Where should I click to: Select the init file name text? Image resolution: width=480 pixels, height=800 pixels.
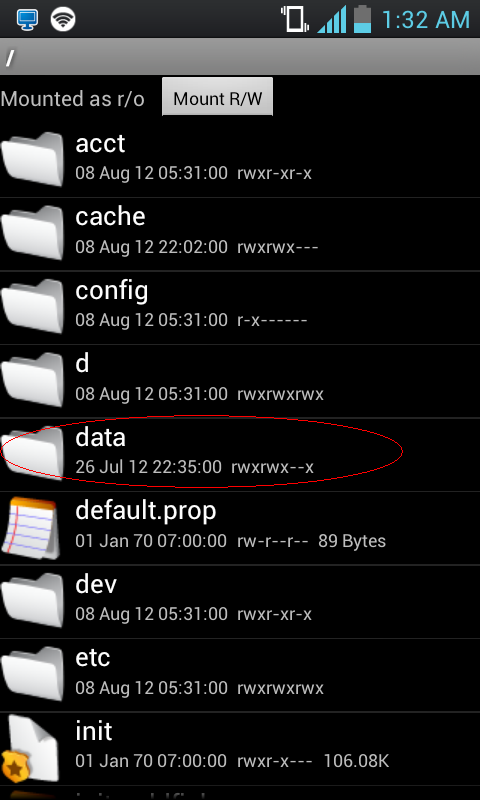click(94, 731)
